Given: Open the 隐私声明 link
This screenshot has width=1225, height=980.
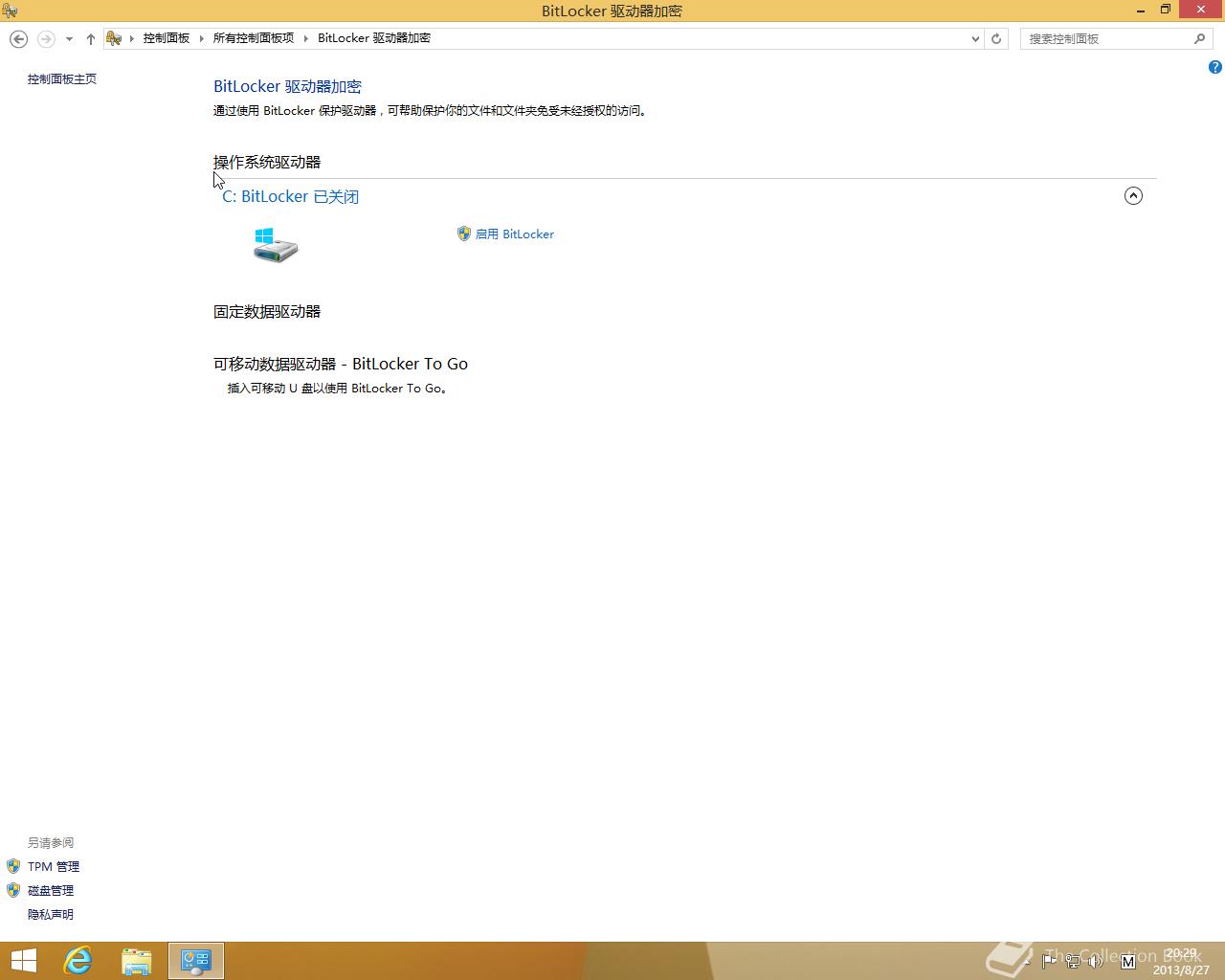Looking at the screenshot, I should click(51, 915).
